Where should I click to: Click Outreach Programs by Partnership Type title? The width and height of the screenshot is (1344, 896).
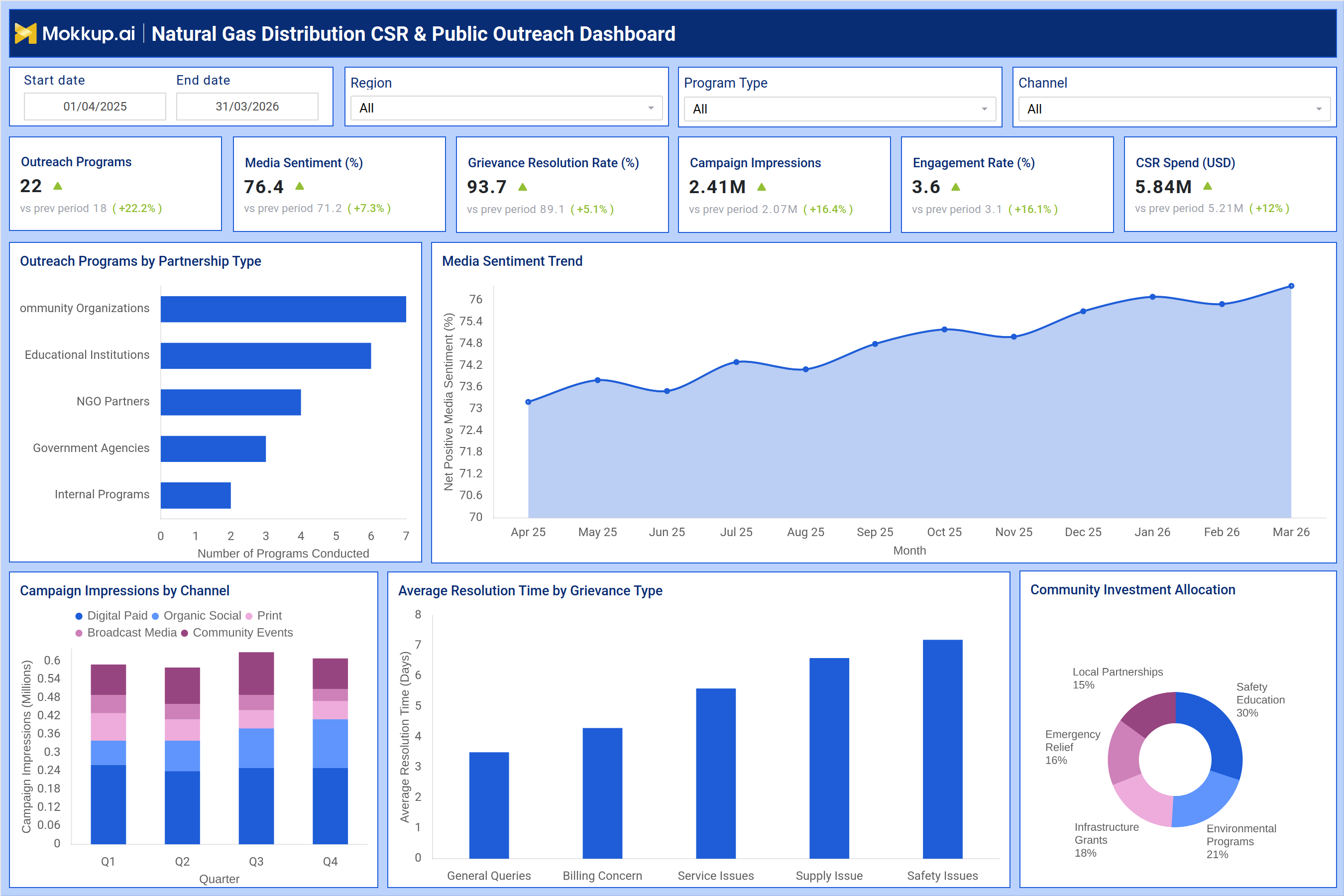[x=140, y=261]
